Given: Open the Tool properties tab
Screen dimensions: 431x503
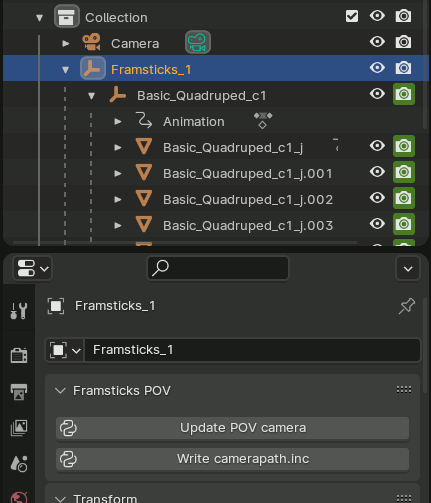Looking at the screenshot, I should (x=19, y=310).
